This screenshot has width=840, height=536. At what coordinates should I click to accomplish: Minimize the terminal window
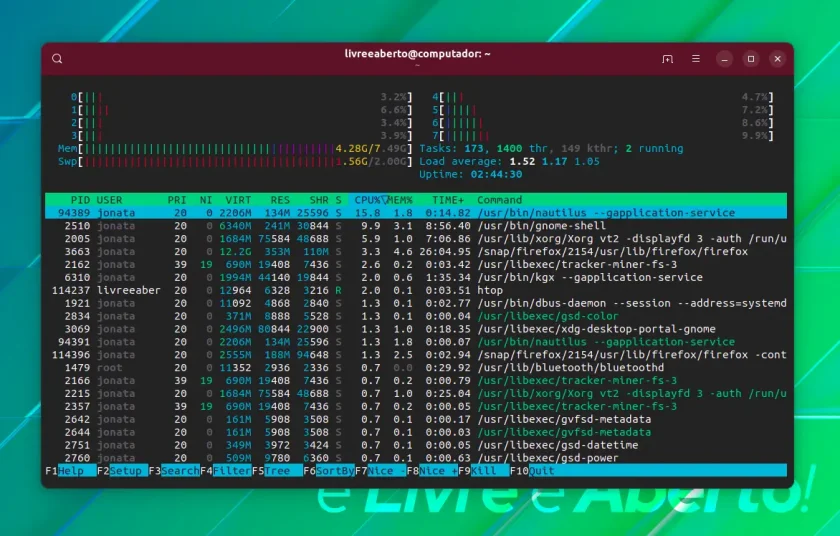724,59
